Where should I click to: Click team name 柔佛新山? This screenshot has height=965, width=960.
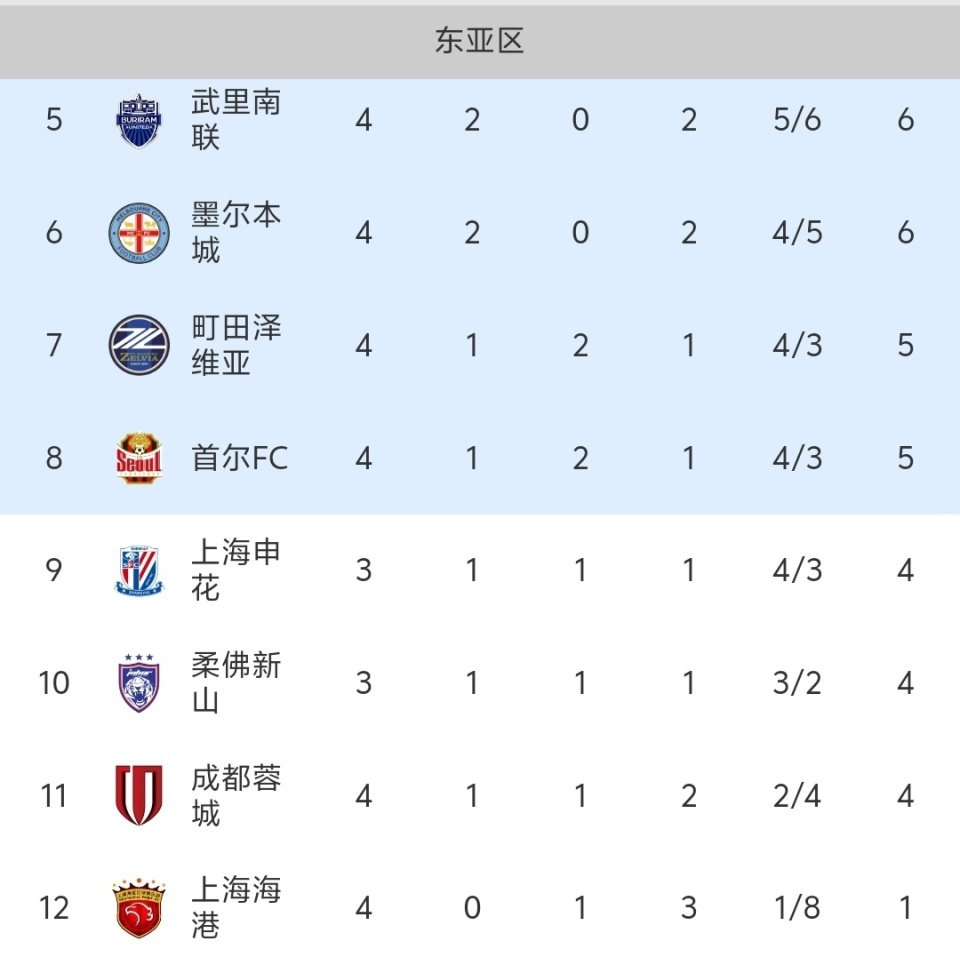point(236,683)
